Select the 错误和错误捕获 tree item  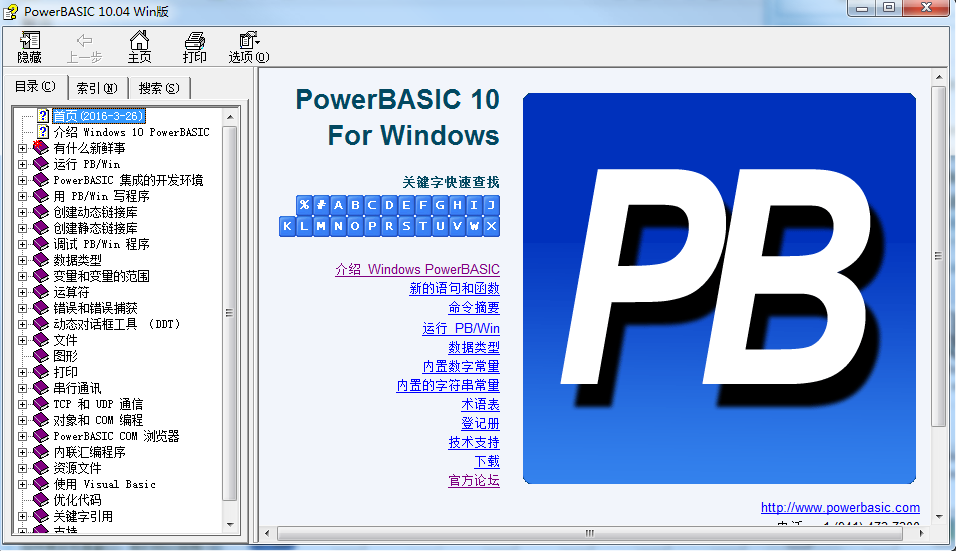click(95, 308)
